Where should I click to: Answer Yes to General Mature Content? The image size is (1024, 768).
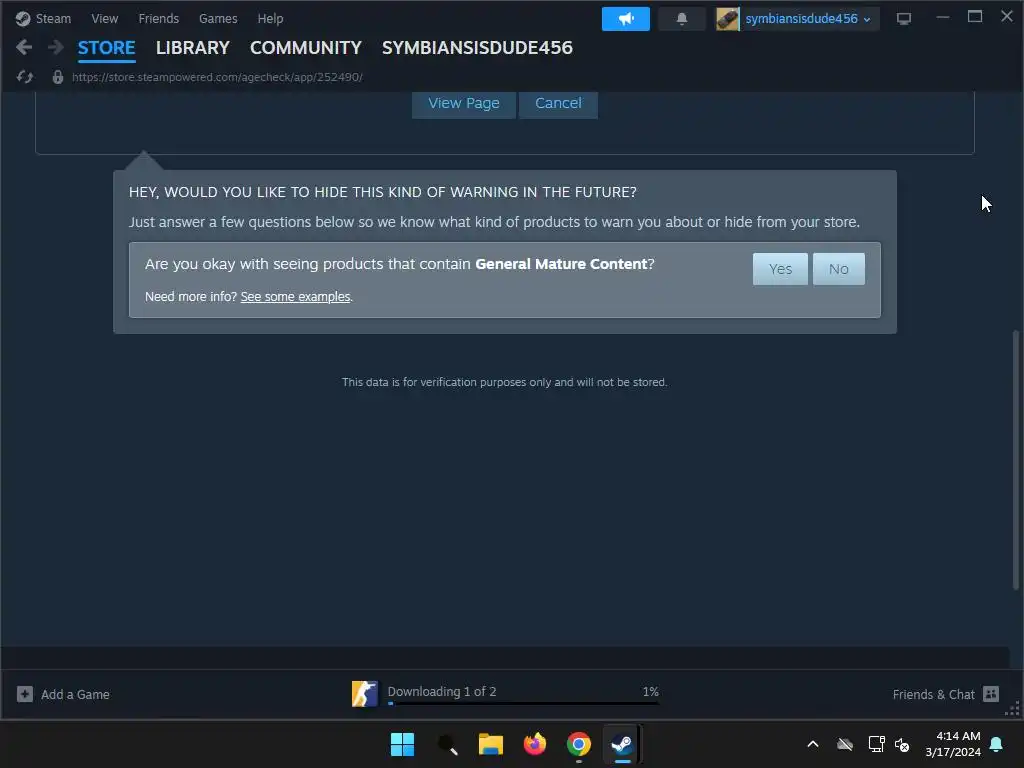(x=780, y=269)
